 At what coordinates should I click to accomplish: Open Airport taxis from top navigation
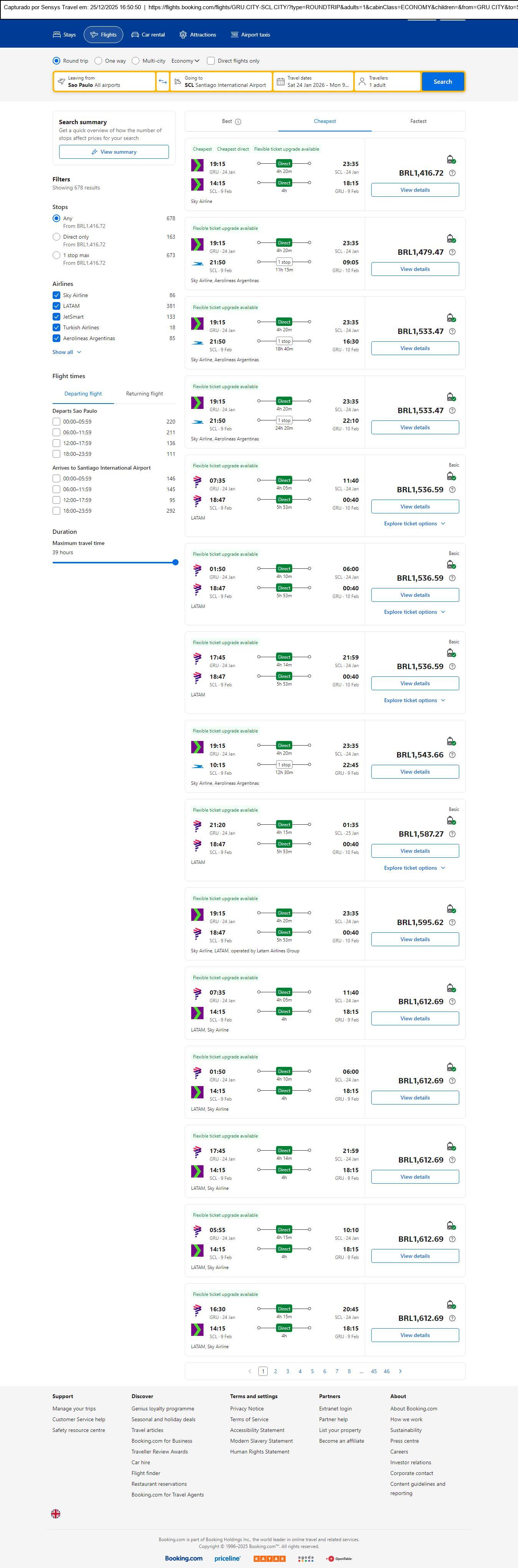tap(250, 35)
